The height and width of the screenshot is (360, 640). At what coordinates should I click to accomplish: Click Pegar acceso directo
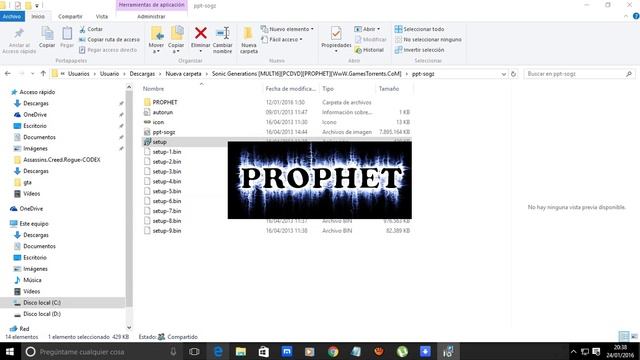(x=108, y=50)
